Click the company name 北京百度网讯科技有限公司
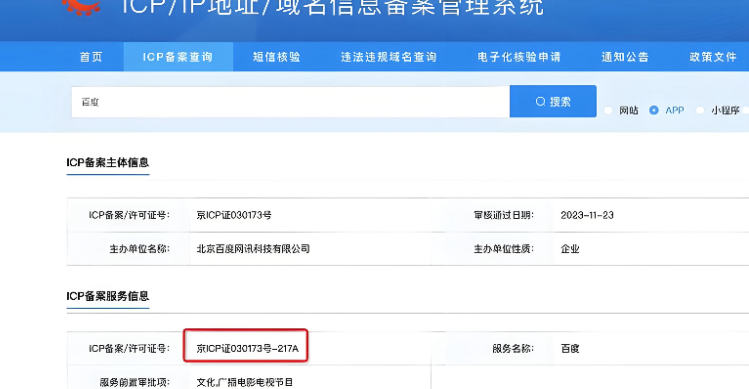The width and height of the screenshot is (749, 389). click(253, 249)
